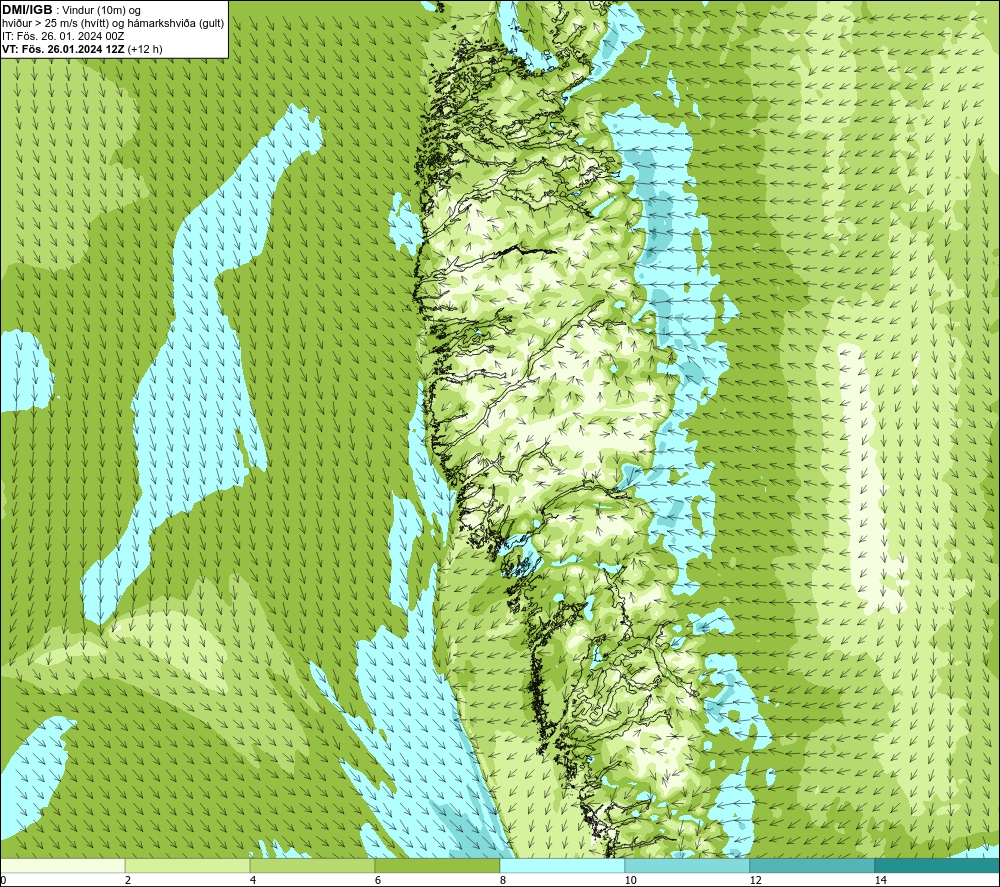The image size is (1000, 887).
Task: Click the '12' label on the scale
Action: pos(755,881)
